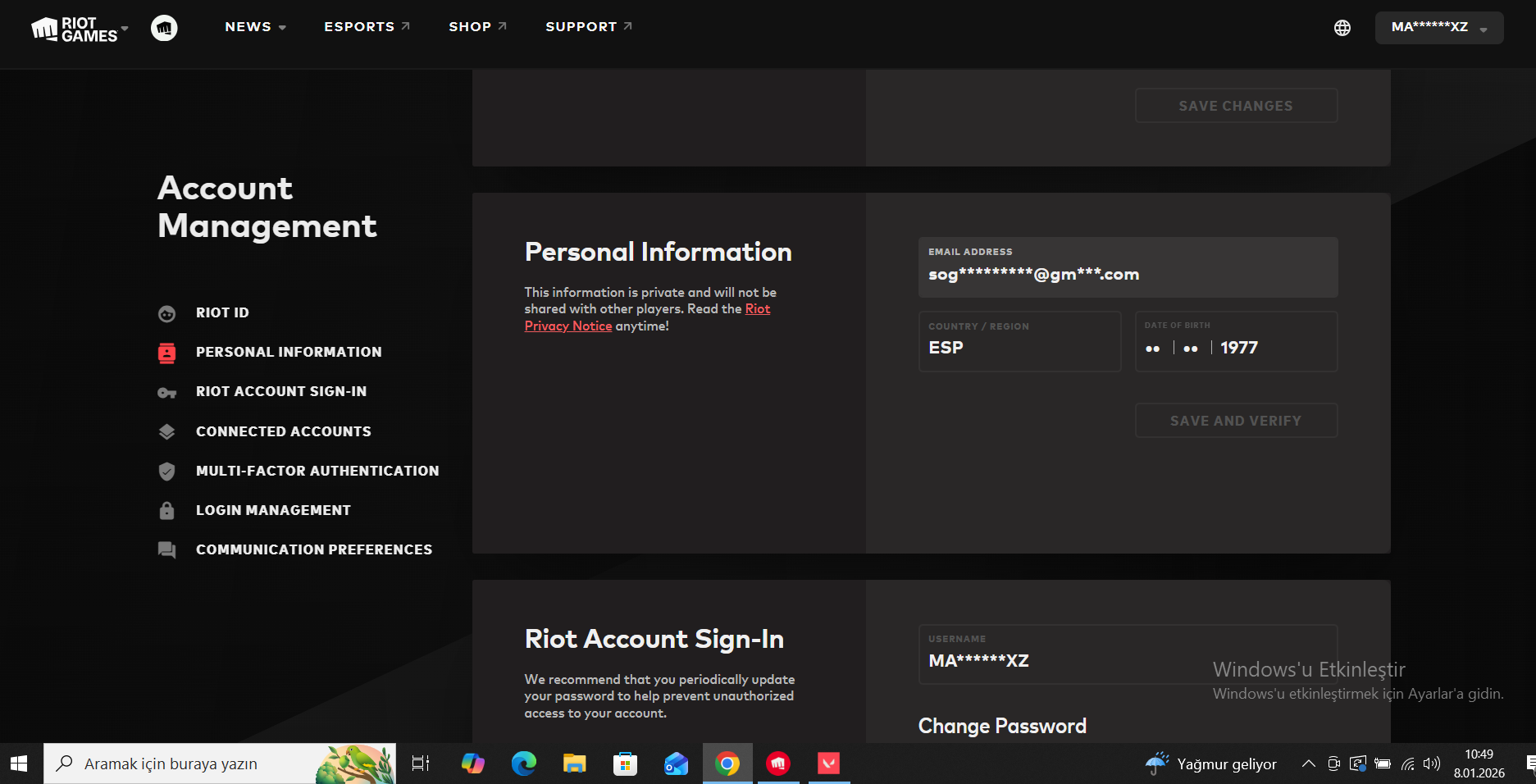This screenshot has height=784, width=1536.
Task: Open Outlook from the taskbar
Action: (x=676, y=764)
